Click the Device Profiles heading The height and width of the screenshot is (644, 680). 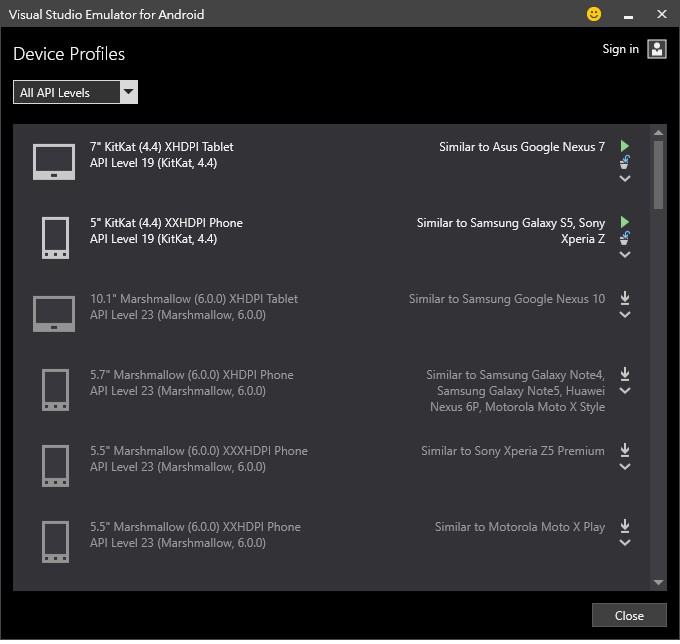point(69,54)
